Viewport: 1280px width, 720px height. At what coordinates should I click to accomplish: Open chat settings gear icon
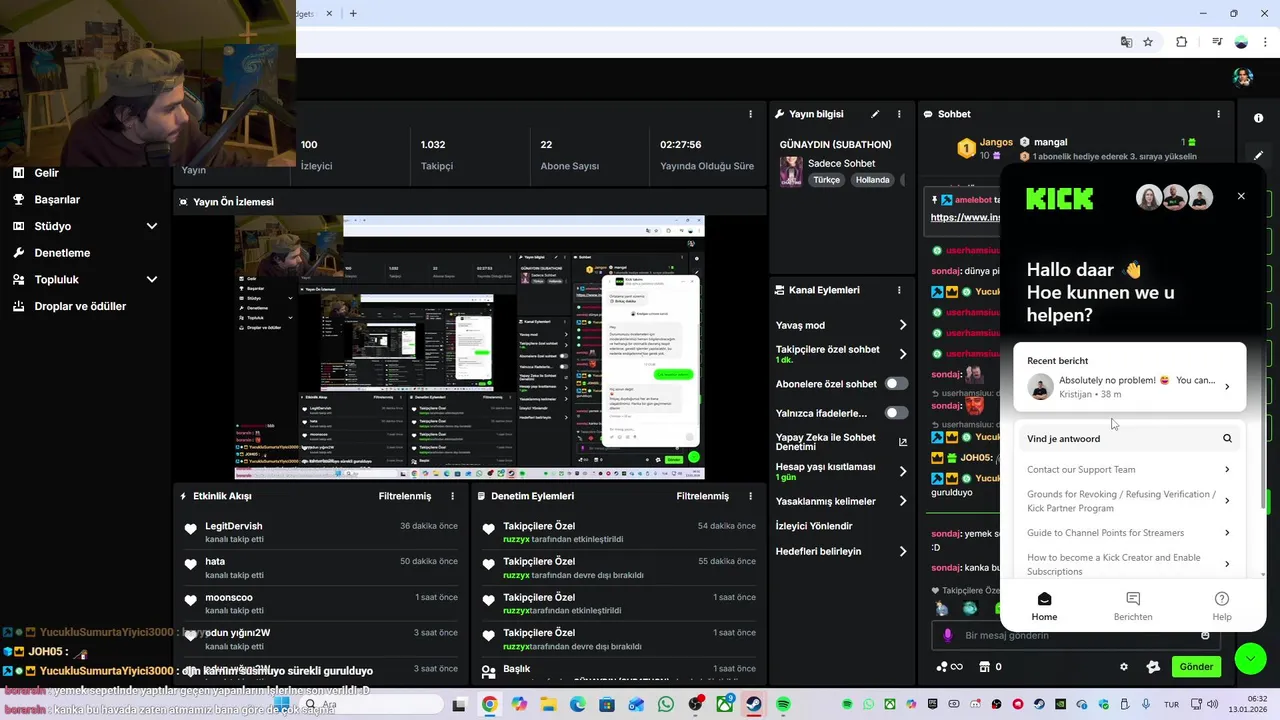[x=1124, y=667]
